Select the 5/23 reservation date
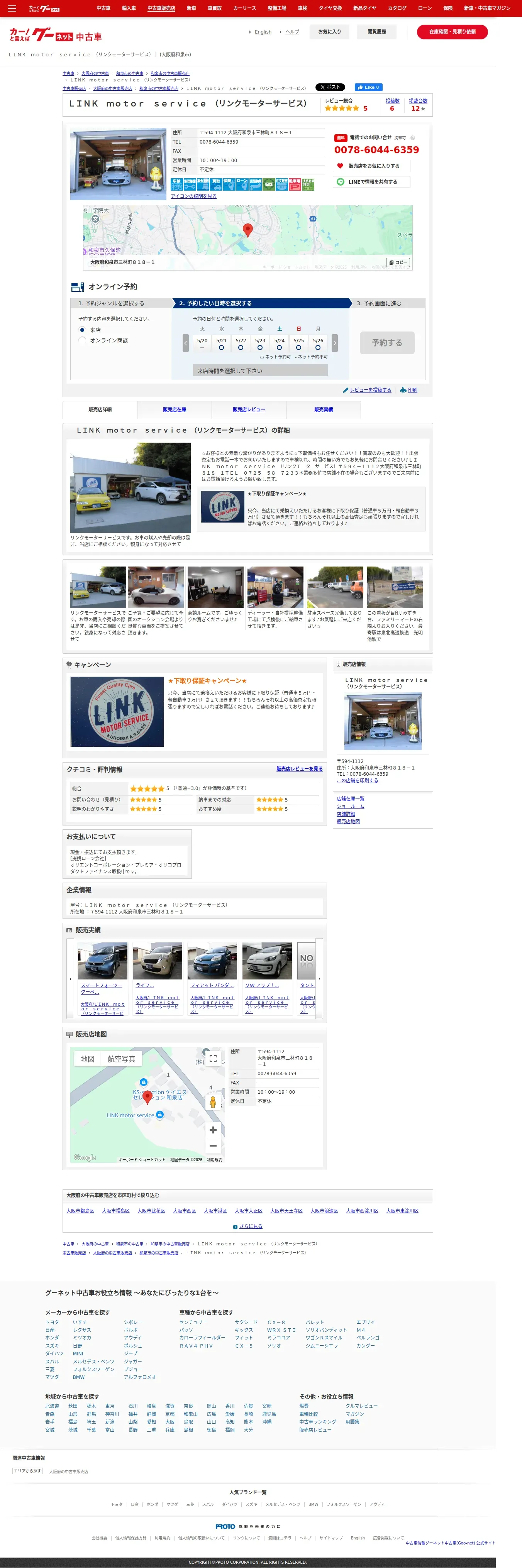The height and width of the screenshot is (1568, 522). (x=260, y=344)
